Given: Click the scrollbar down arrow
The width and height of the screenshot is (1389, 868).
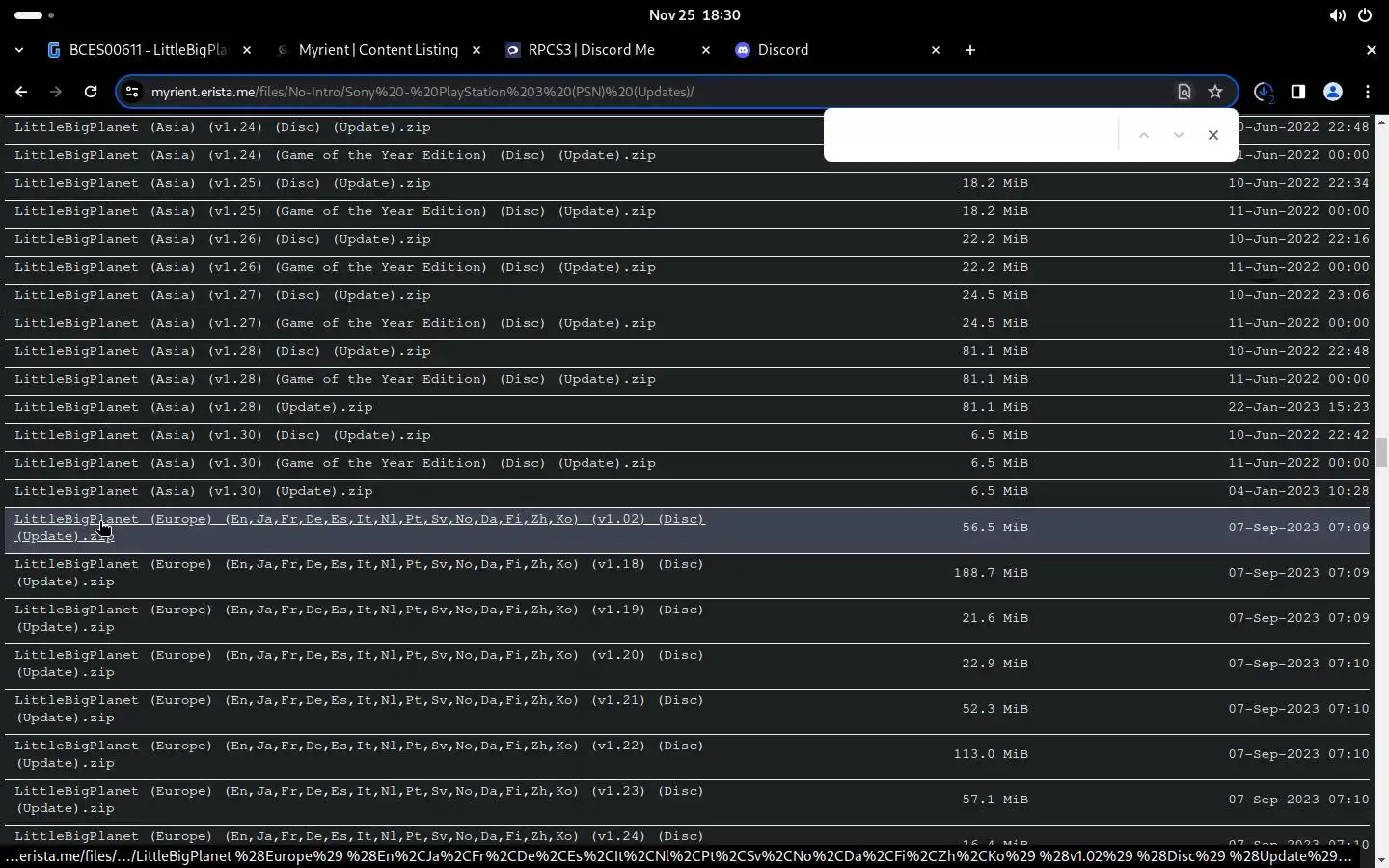Looking at the screenshot, I should pyautogui.click(x=1381, y=859).
